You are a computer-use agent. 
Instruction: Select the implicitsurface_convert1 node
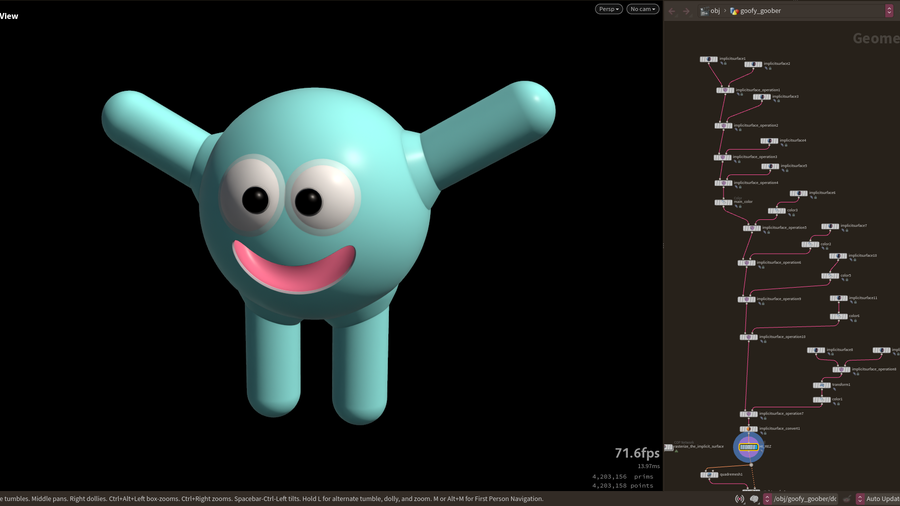(x=748, y=429)
